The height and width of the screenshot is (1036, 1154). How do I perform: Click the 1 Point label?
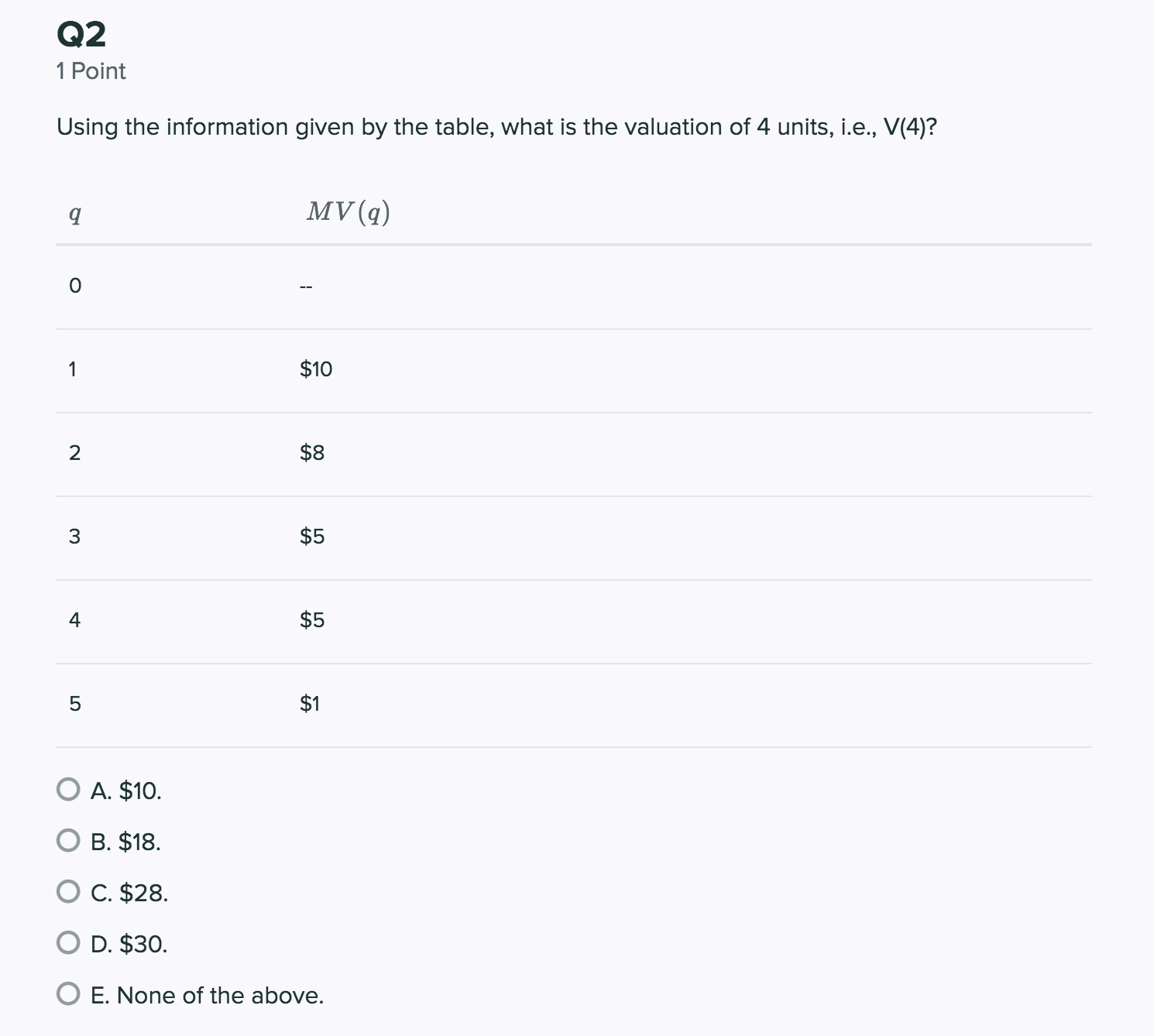coord(91,70)
